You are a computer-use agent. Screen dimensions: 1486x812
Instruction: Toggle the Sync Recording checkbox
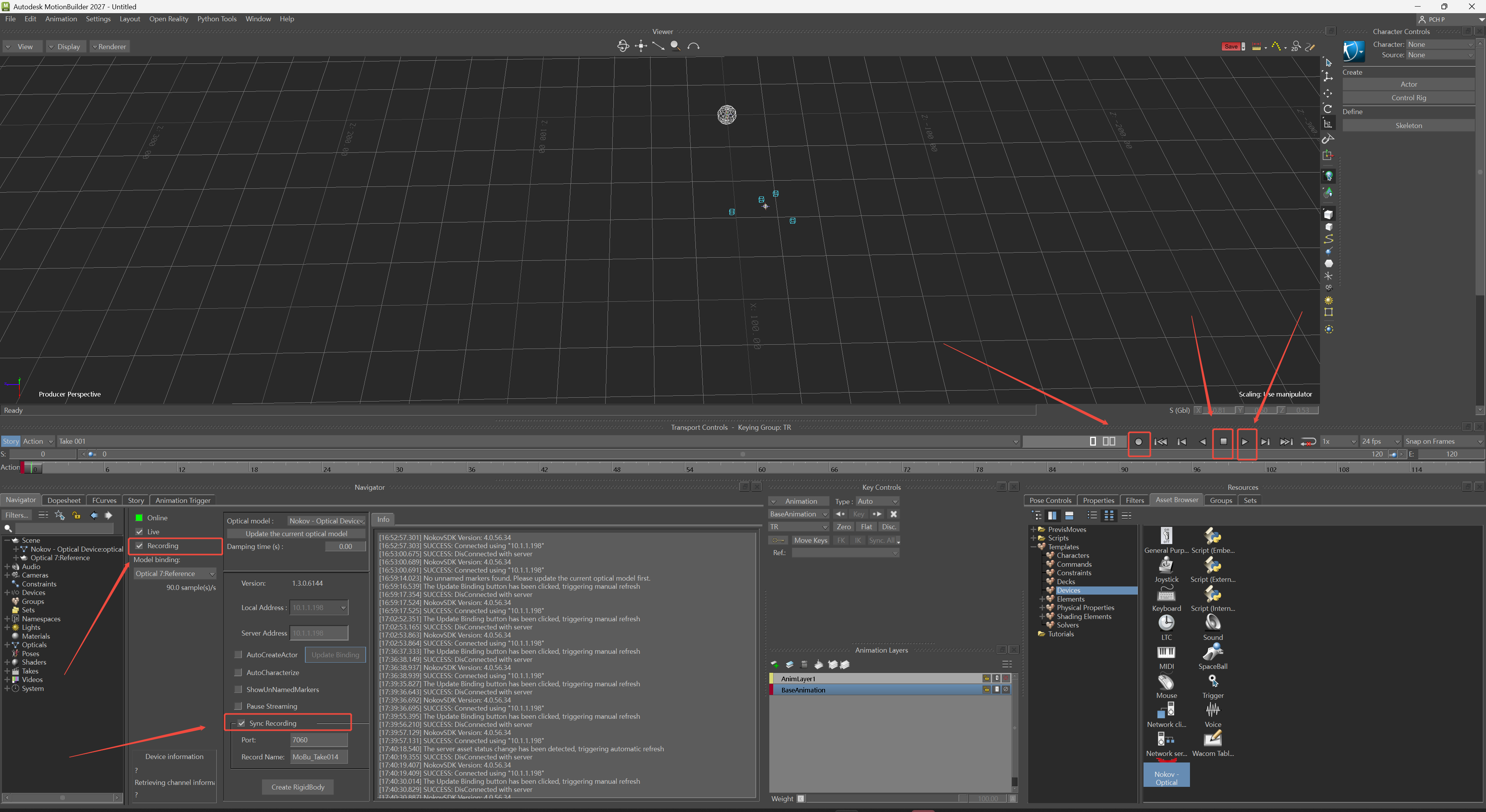point(241,723)
